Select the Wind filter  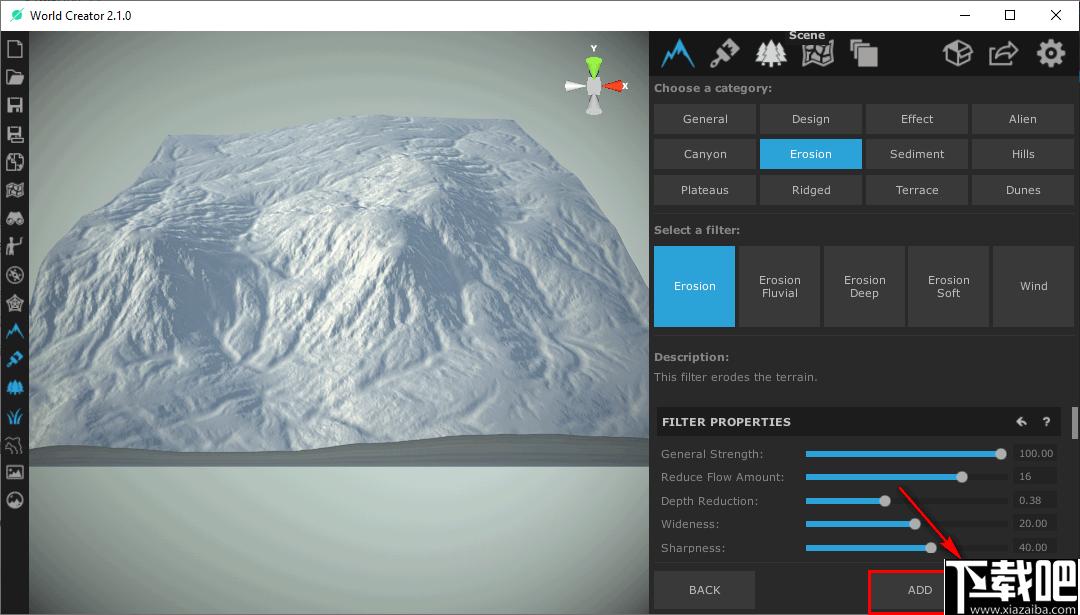pyautogui.click(x=1033, y=286)
